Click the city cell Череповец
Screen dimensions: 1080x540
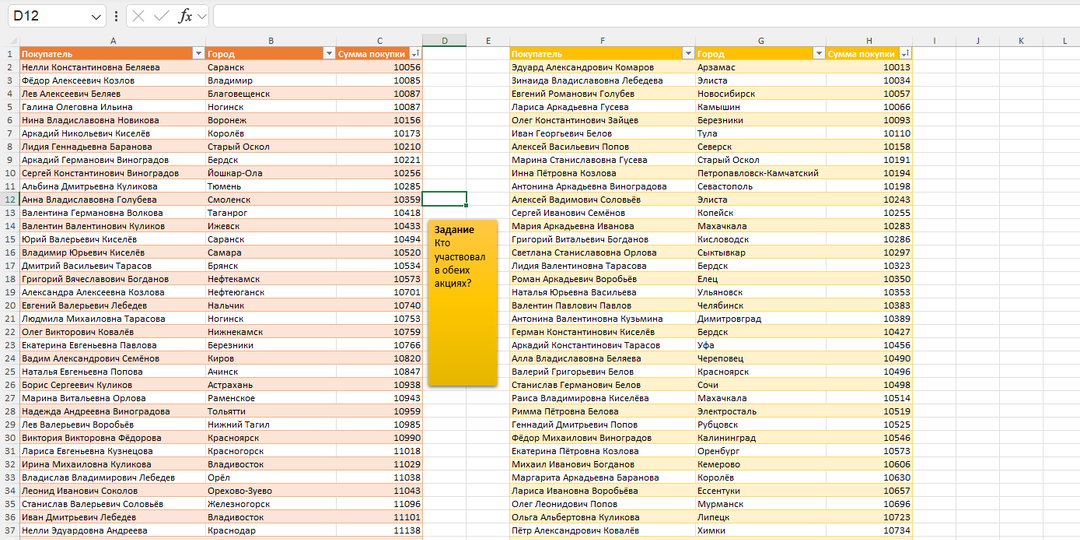[761, 358]
